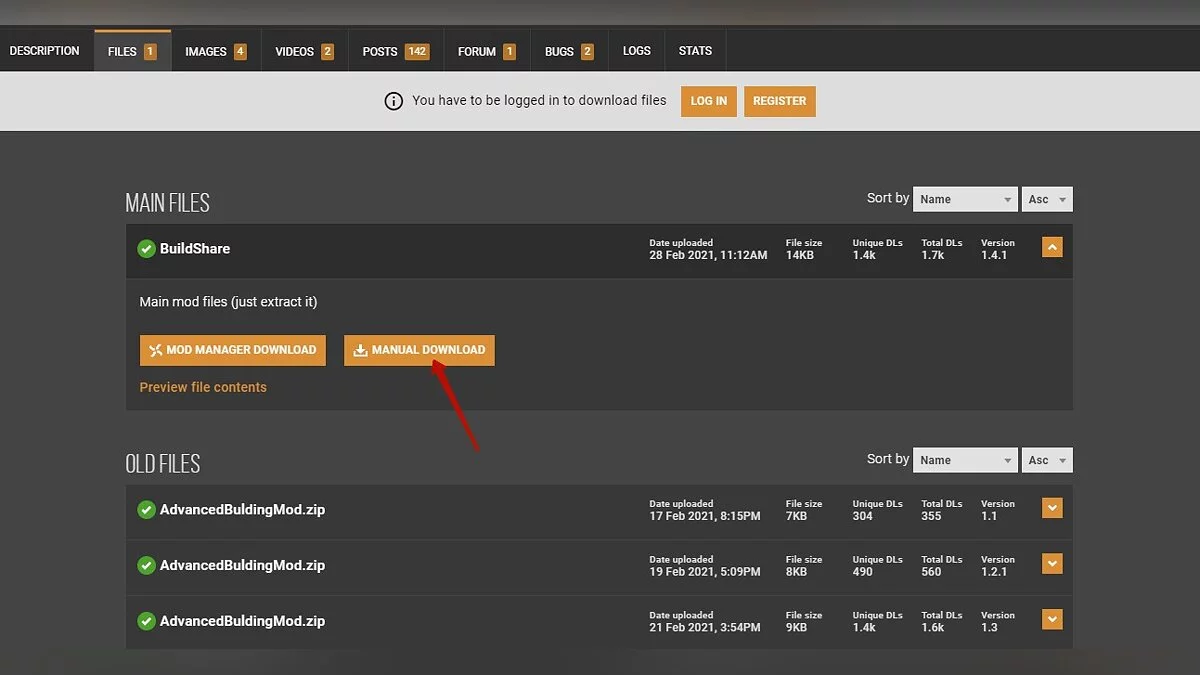
Task: Click the Images tab count badge
Action: coord(240,52)
